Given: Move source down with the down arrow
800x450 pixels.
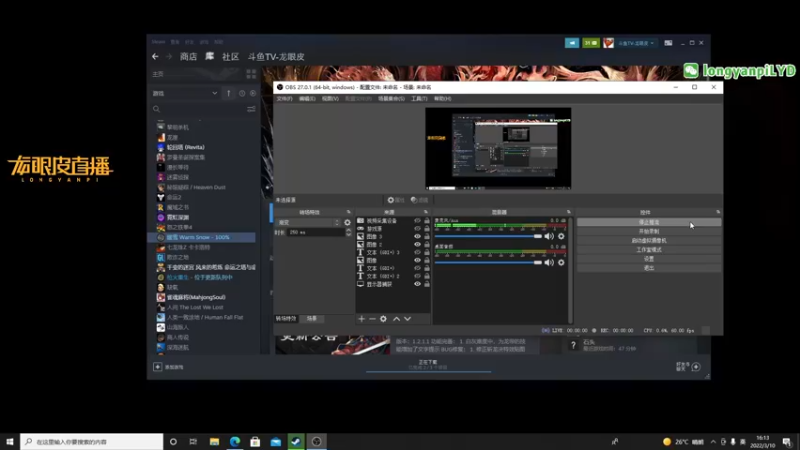Looking at the screenshot, I should pos(407,319).
